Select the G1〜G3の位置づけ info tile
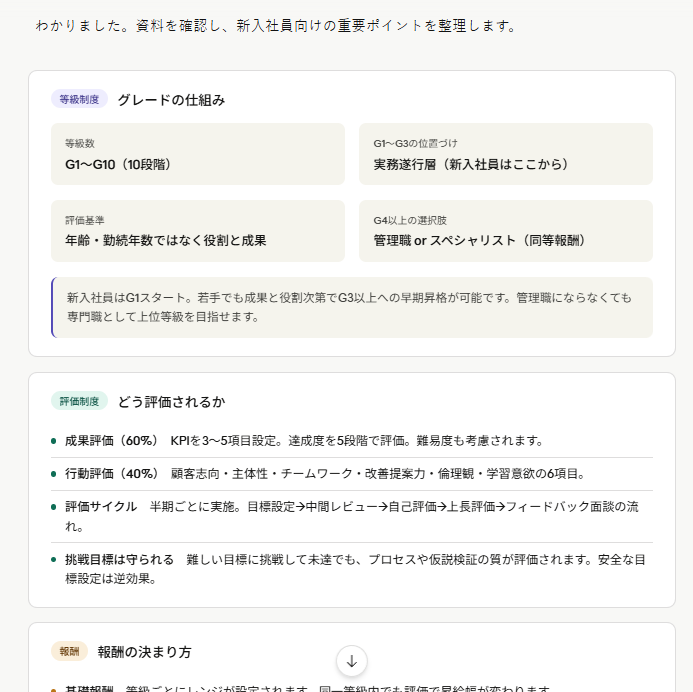 coord(505,154)
